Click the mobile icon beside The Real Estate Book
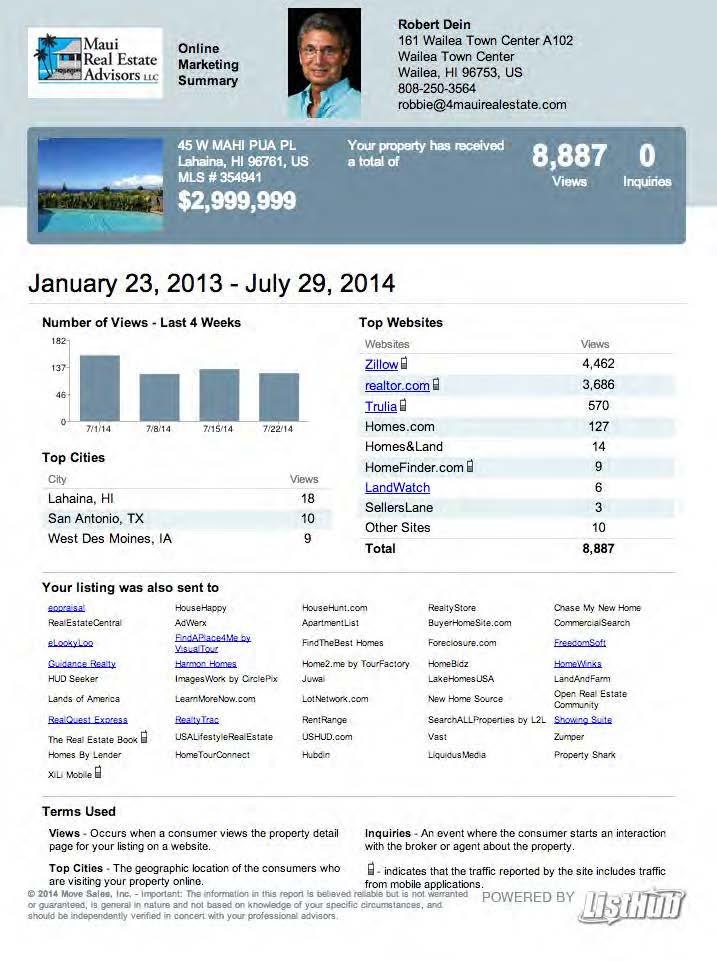717x961 pixels. pos(143,737)
